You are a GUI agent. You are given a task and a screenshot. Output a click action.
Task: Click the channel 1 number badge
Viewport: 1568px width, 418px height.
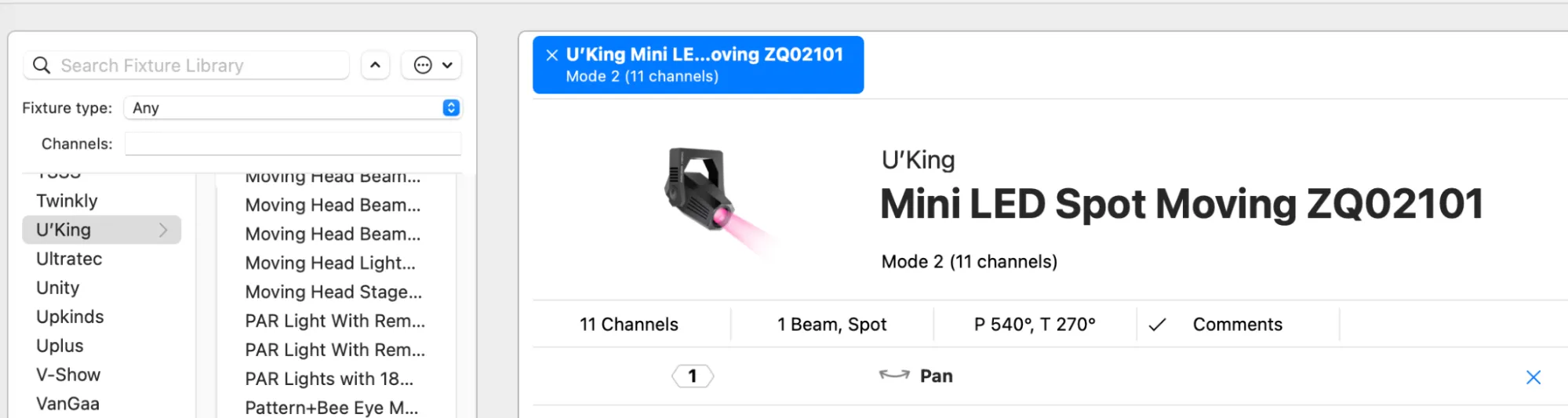pos(693,376)
